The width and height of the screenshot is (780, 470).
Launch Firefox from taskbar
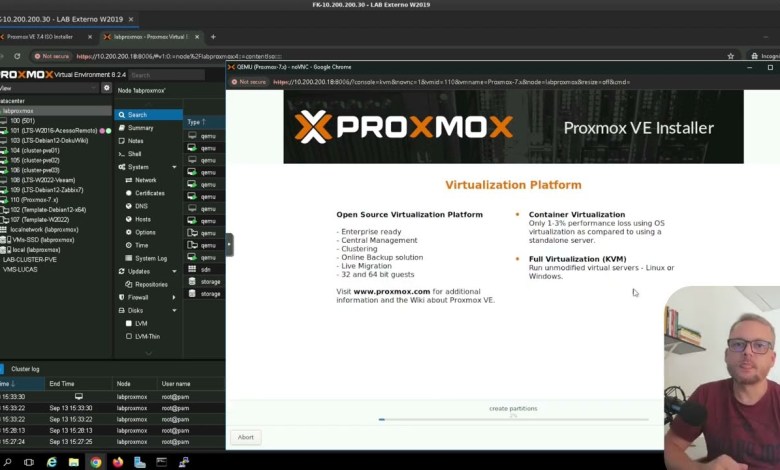coord(118,462)
